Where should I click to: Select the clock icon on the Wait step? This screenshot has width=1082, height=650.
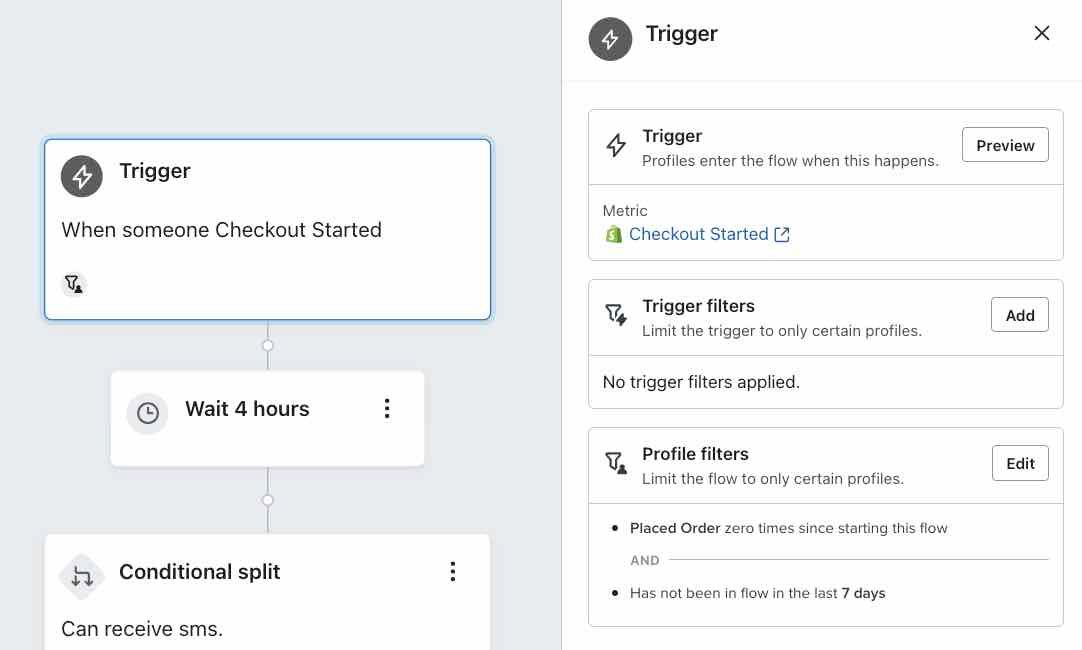147,413
